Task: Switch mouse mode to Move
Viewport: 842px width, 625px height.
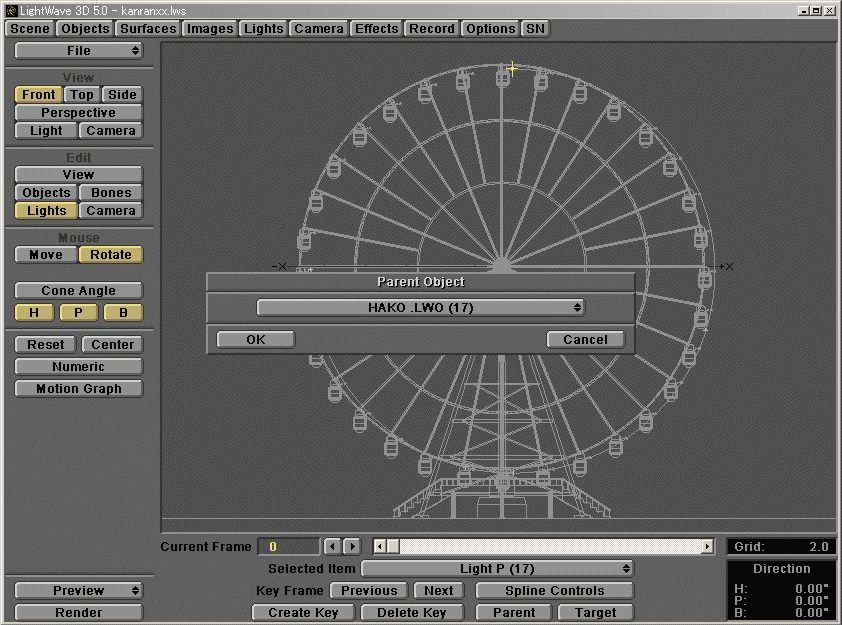Action: 45,255
